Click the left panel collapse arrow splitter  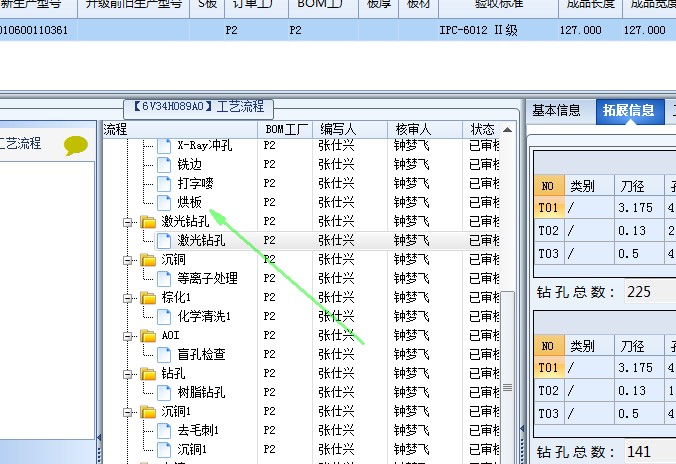click(99, 437)
